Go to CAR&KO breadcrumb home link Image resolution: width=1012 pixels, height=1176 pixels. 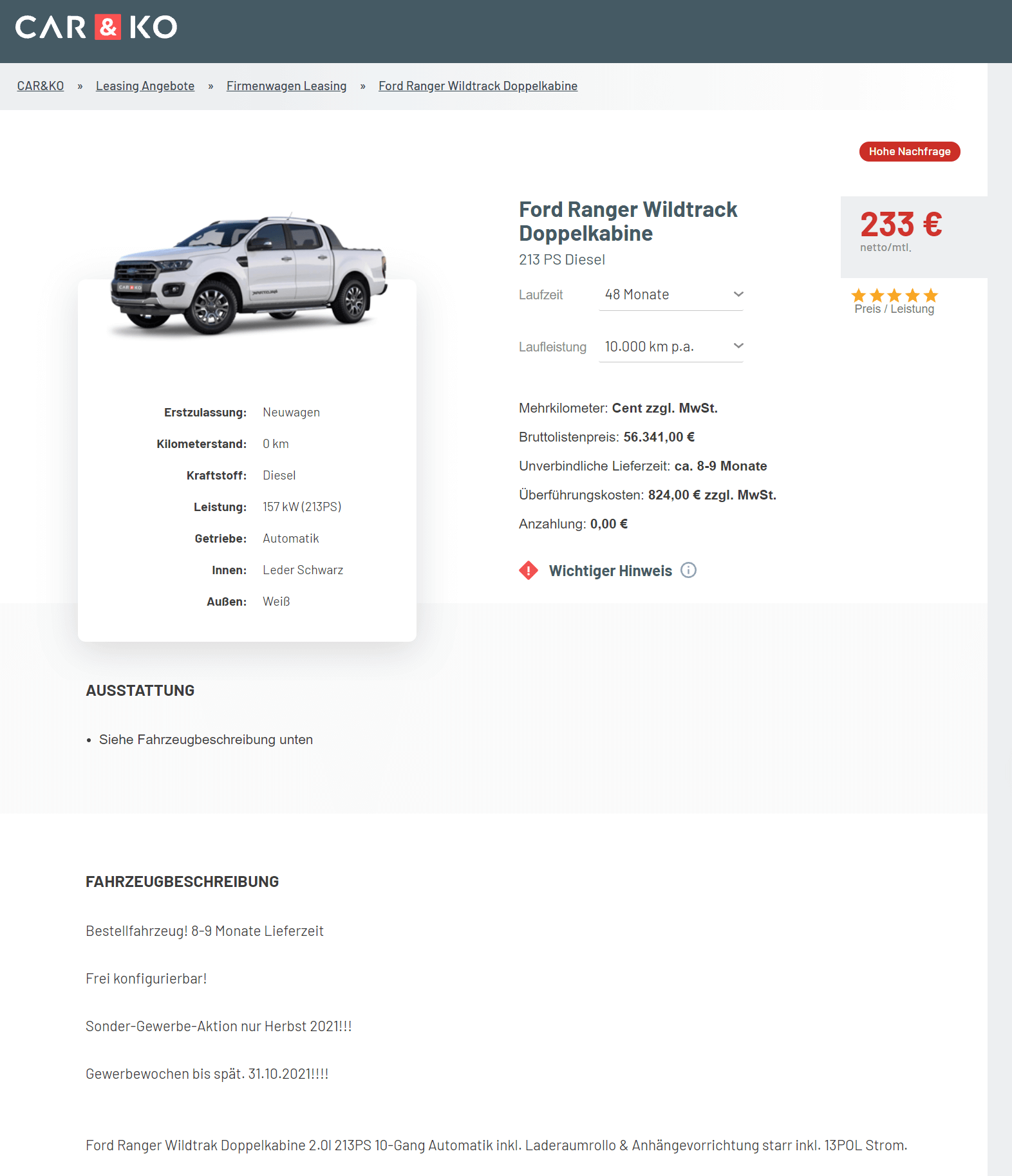pyautogui.click(x=41, y=86)
